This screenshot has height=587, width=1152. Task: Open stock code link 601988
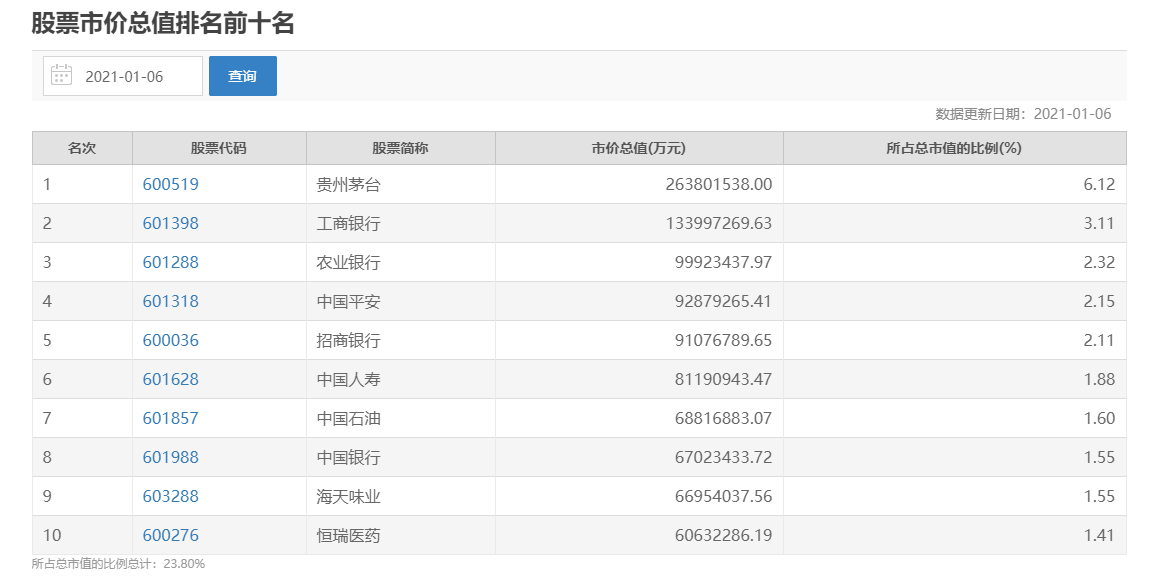(171, 457)
